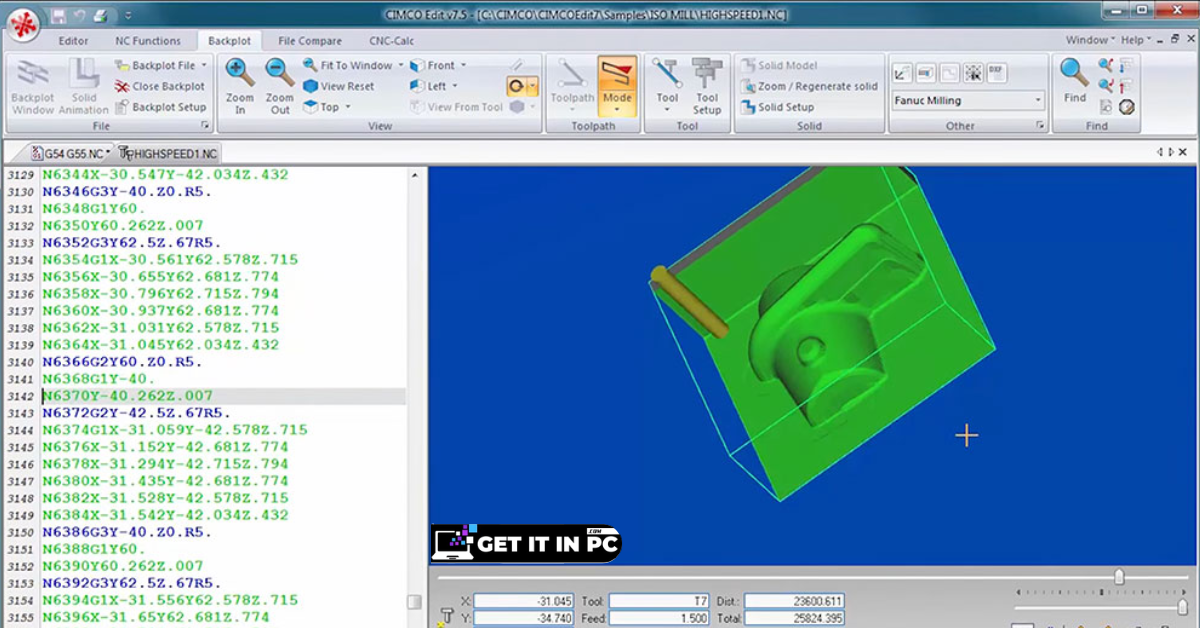This screenshot has width=1200, height=628.
Task: Click code line N6344X-30.547Y-42.034Z.432
Action: tap(165, 175)
